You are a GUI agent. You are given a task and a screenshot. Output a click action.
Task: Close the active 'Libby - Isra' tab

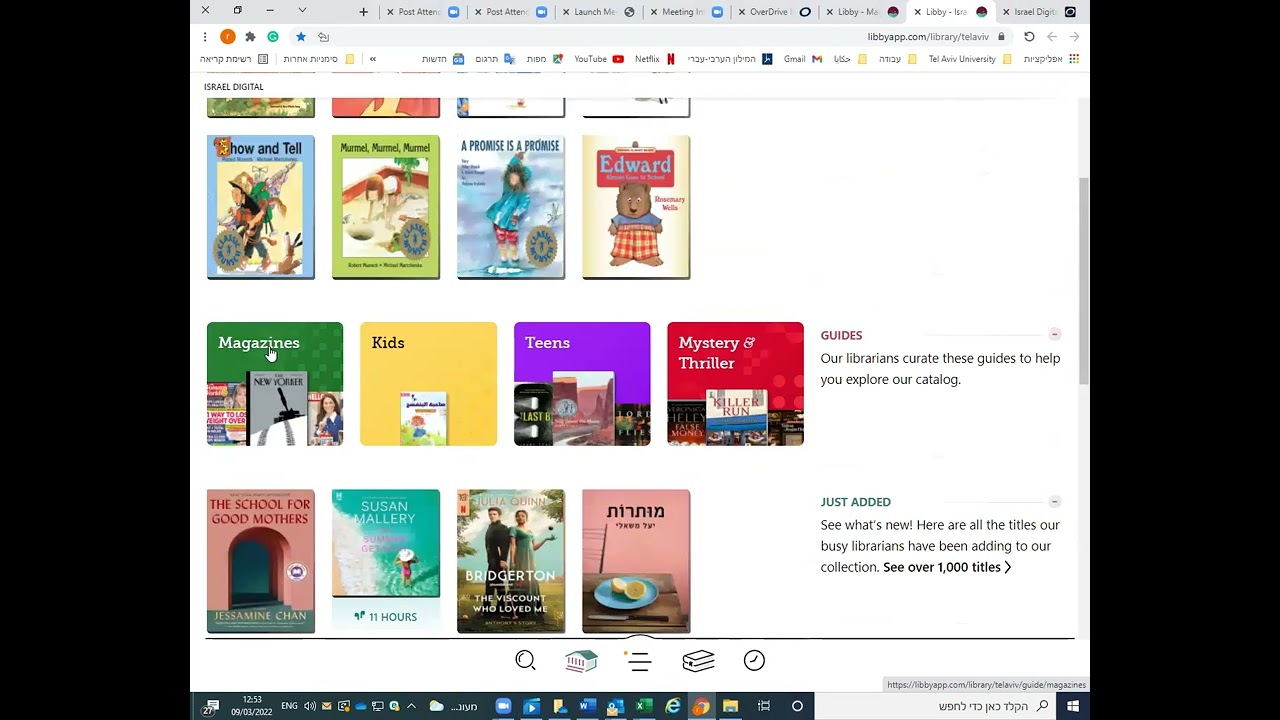(918, 12)
